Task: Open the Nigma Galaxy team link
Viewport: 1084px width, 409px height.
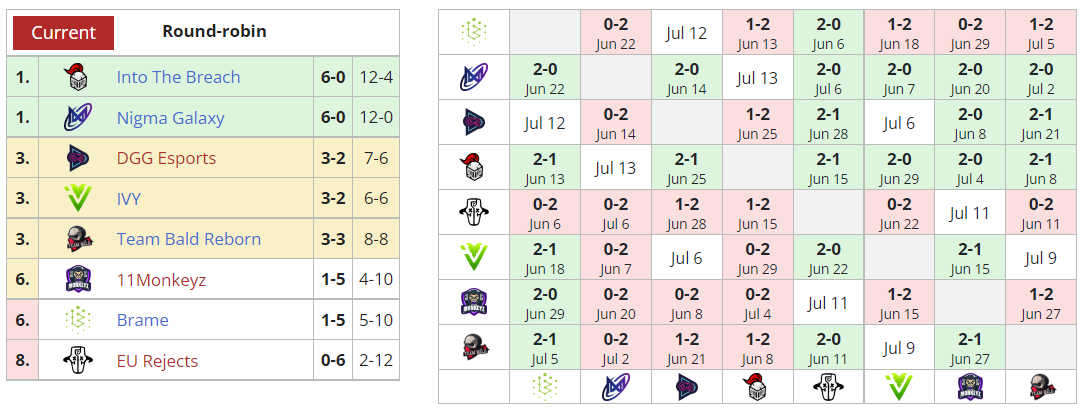Action: click(x=170, y=118)
